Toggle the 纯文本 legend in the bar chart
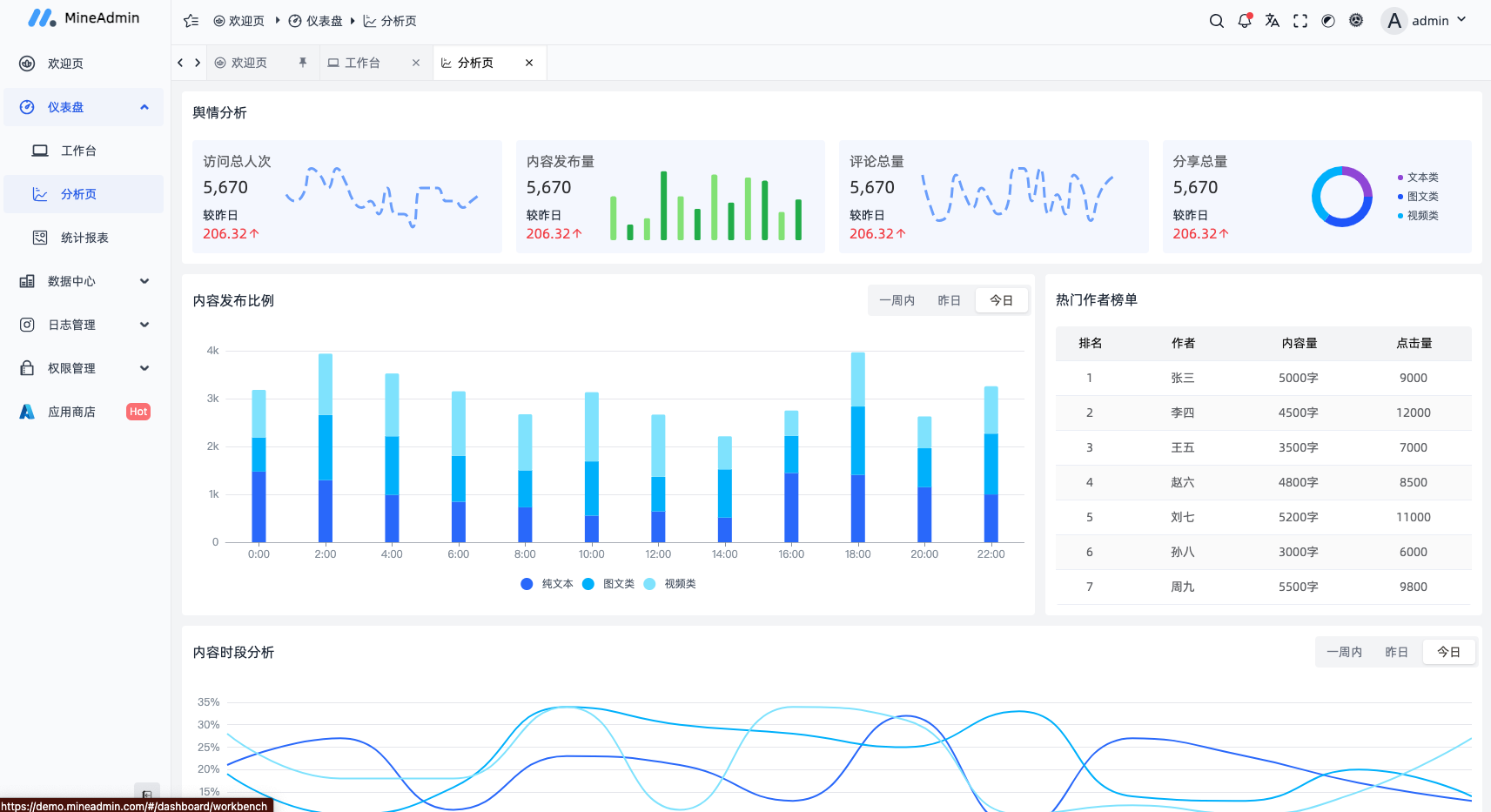Viewport: 1491px width, 812px height. 546,583
